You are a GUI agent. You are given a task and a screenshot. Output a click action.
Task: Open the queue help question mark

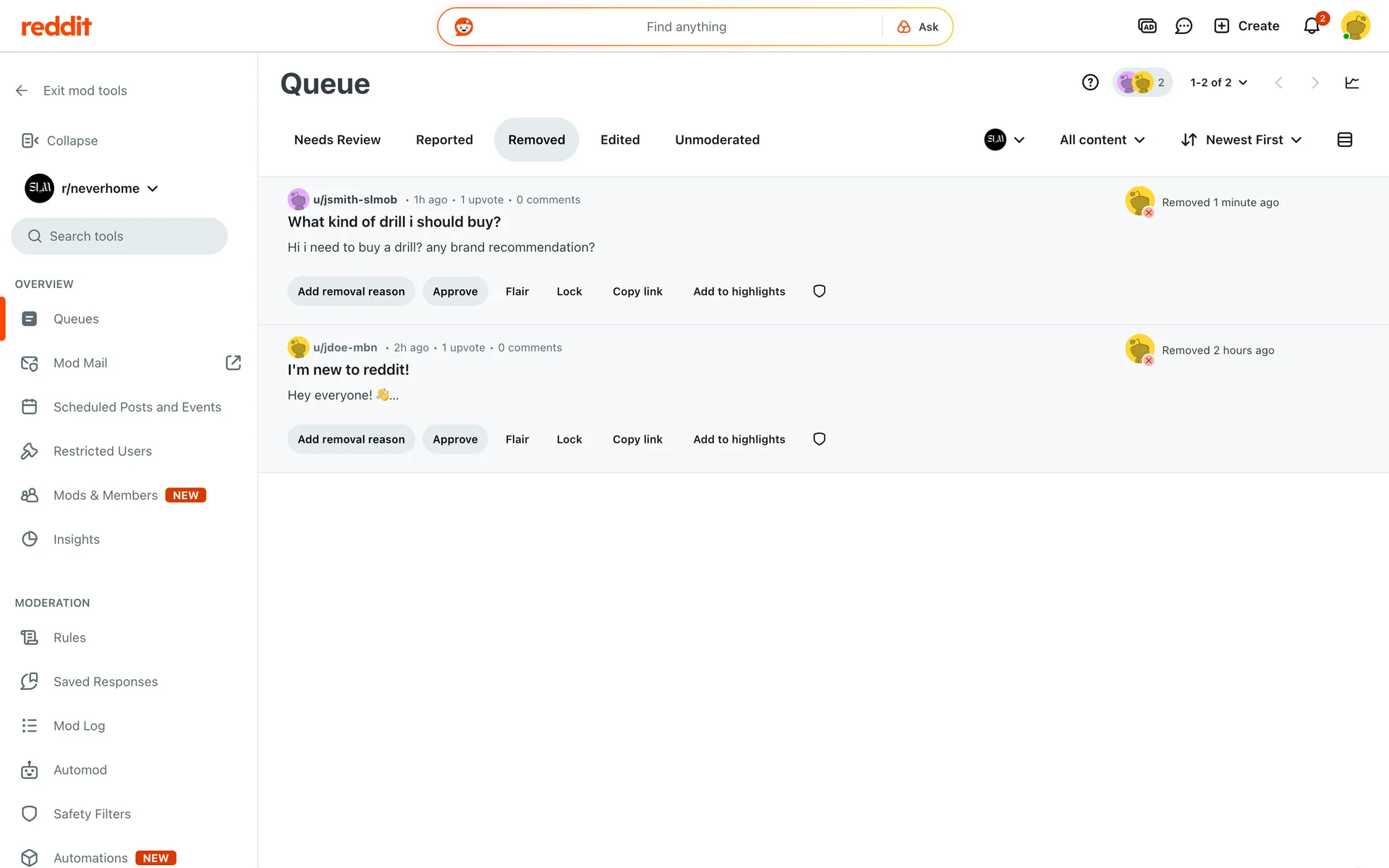tap(1090, 82)
